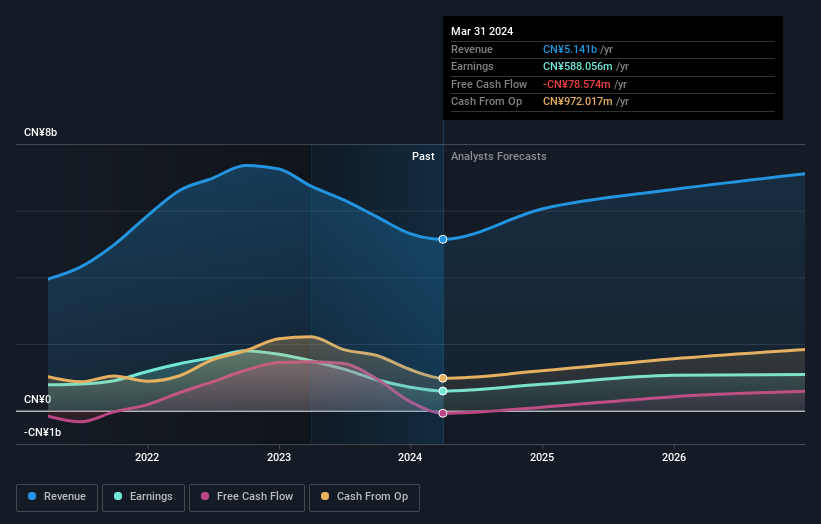Click the -CN¥1b y-axis label

[42, 432]
